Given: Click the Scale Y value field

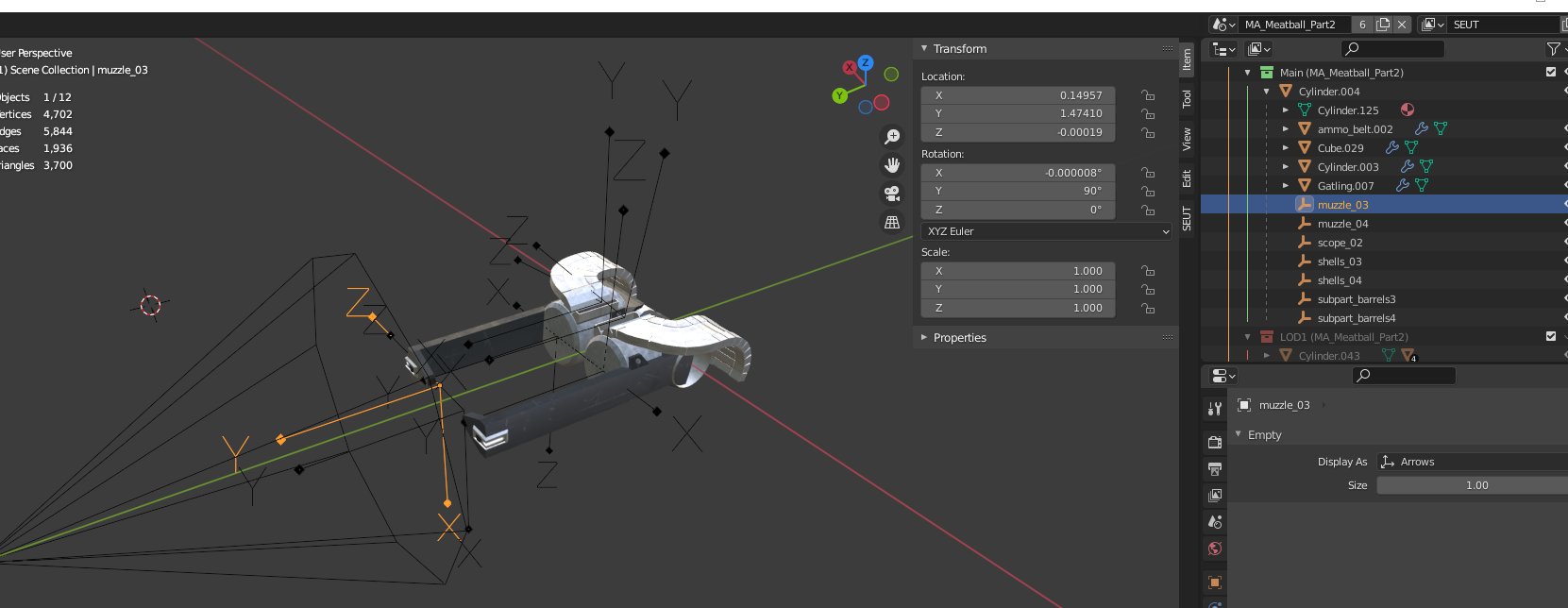Looking at the screenshot, I should tap(1019, 289).
